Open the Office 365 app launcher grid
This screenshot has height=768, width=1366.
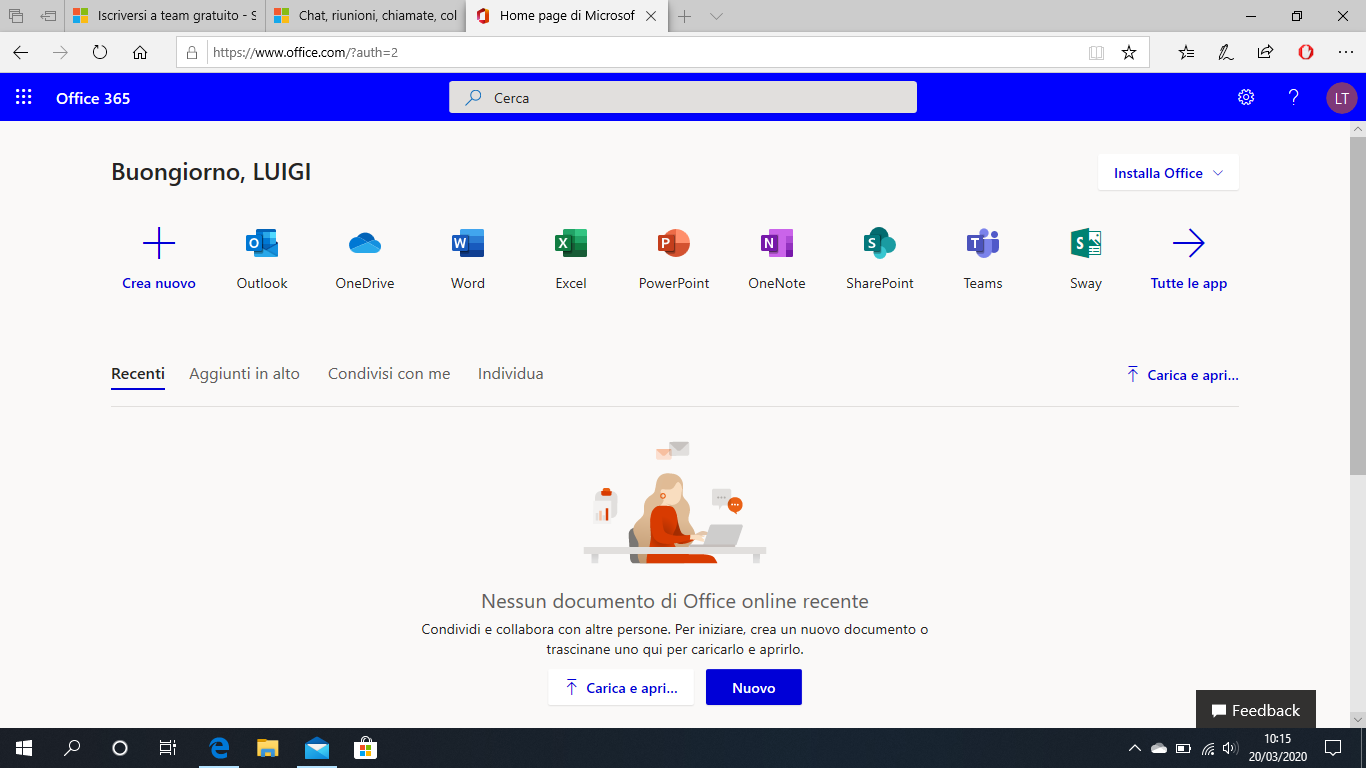(23, 98)
